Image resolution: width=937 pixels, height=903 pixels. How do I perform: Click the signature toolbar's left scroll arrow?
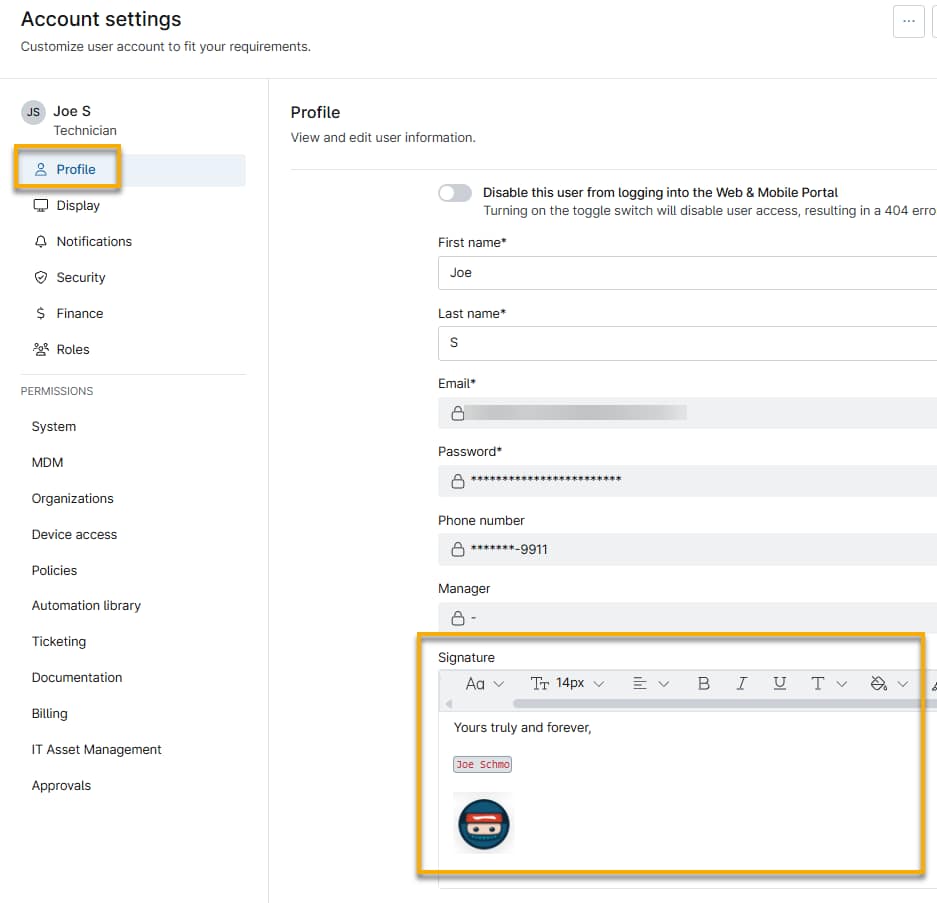(449, 704)
